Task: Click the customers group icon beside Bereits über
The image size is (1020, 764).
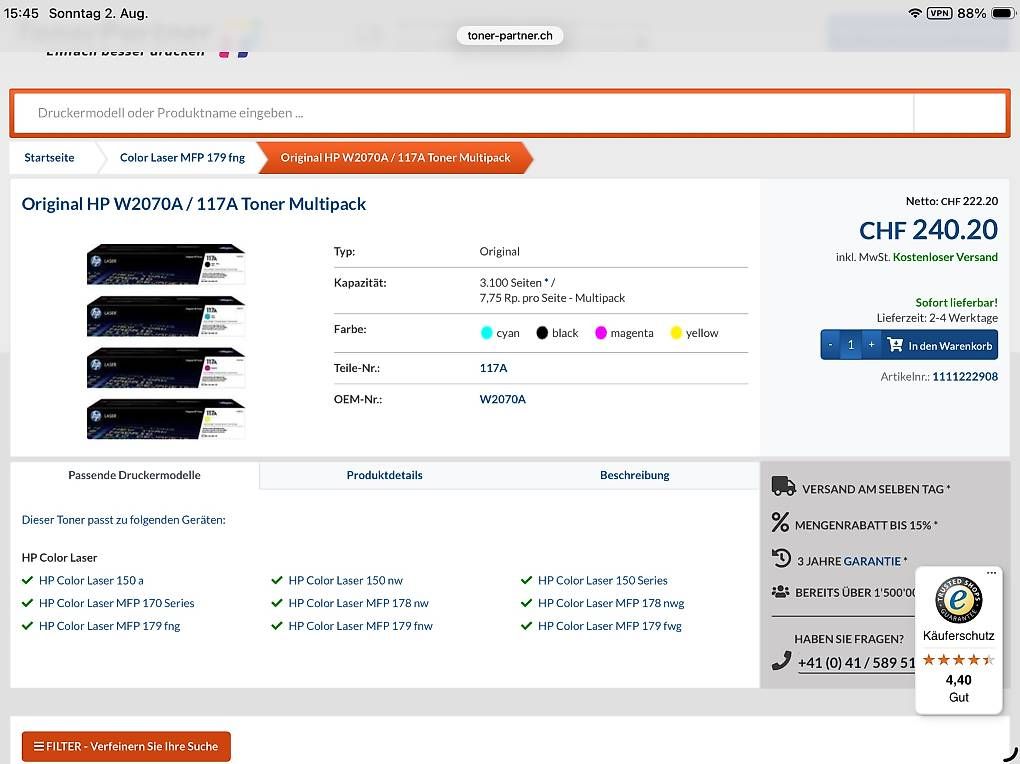Action: click(x=780, y=592)
